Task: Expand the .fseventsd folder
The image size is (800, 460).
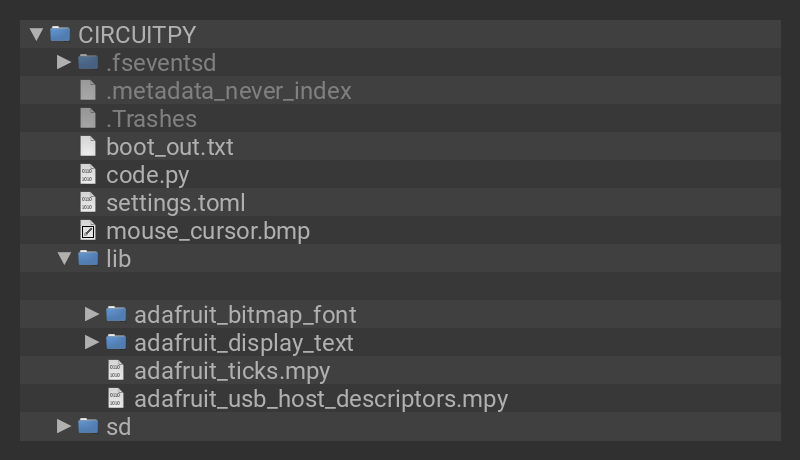Action: coord(64,62)
